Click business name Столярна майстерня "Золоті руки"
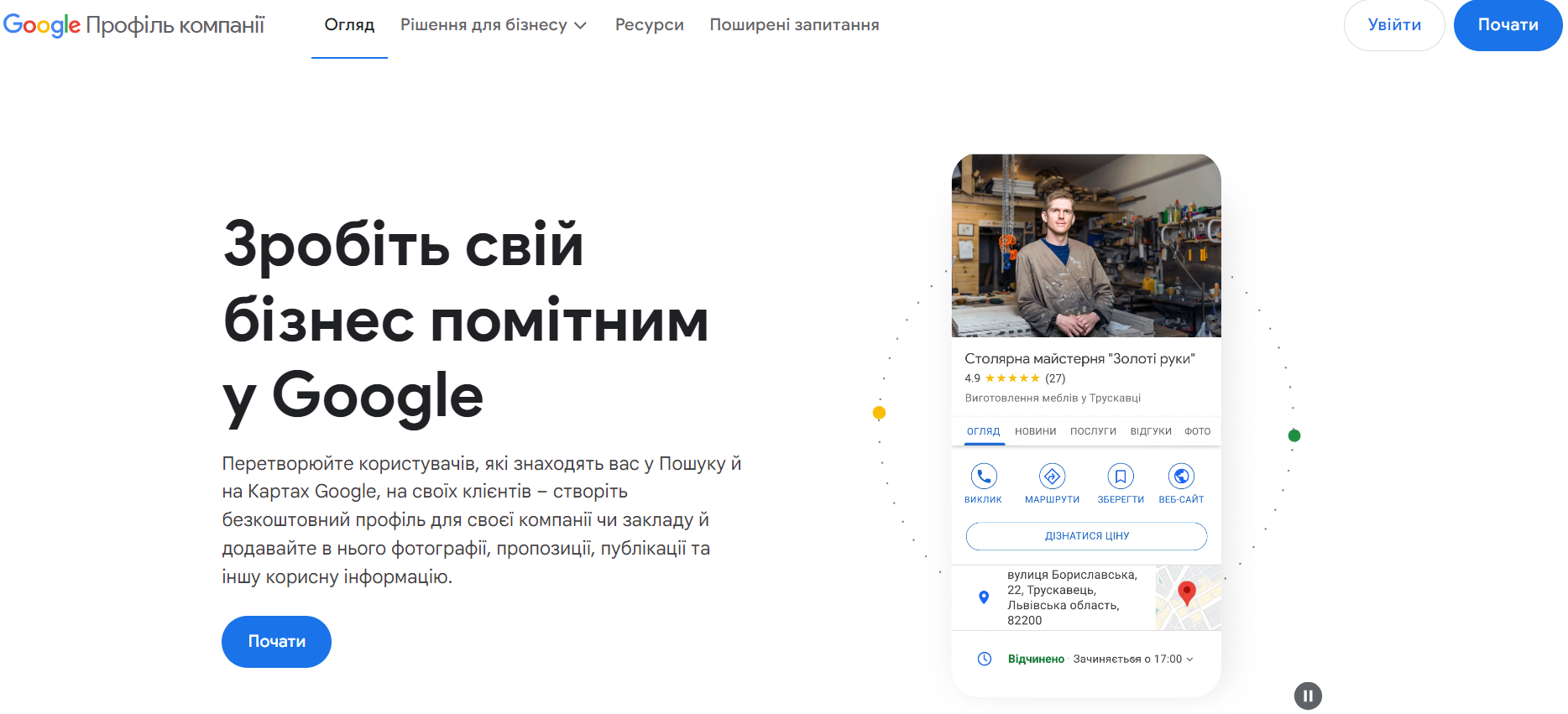 click(x=1079, y=359)
